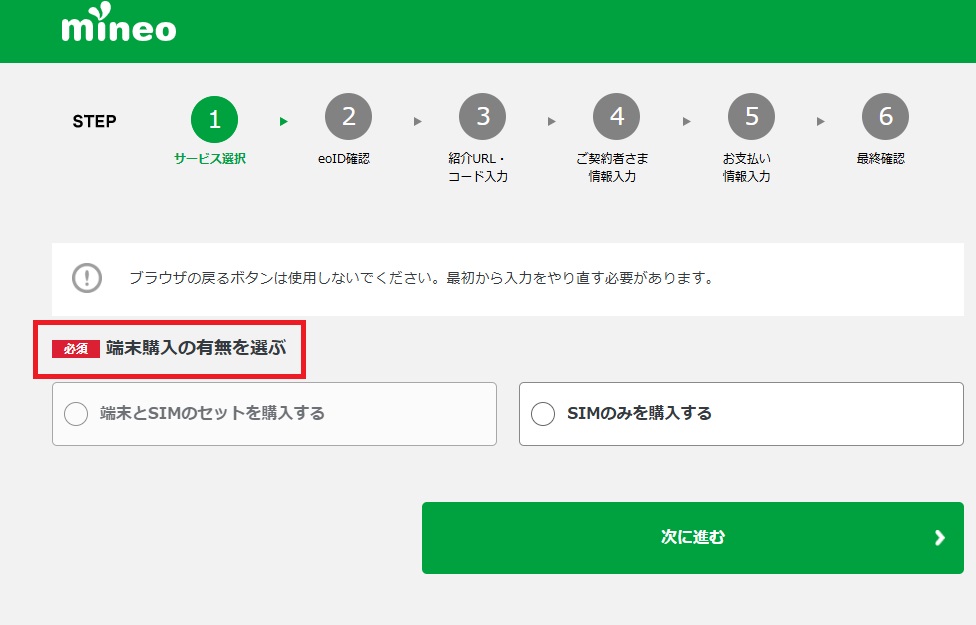Click the heading 端末購入の有無を選ぶ

click(x=196, y=347)
